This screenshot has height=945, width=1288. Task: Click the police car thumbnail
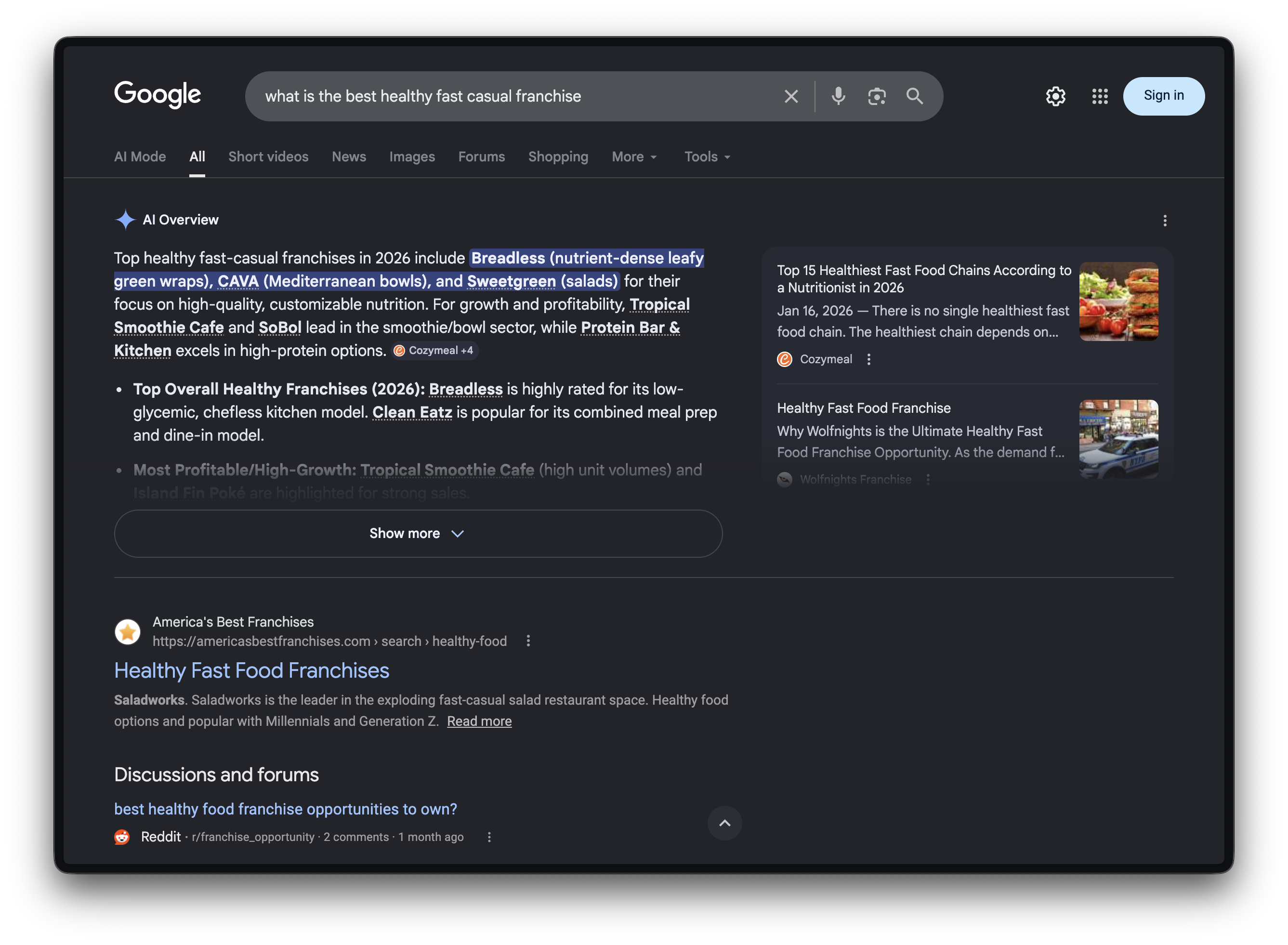(x=1118, y=439)
